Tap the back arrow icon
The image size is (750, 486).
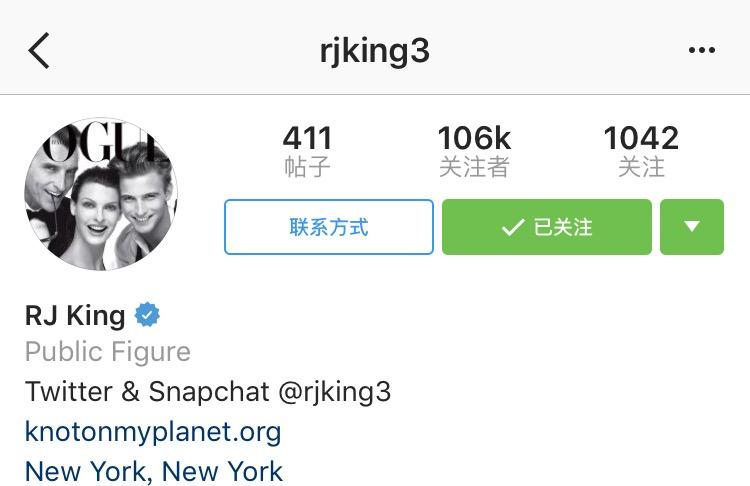(39, 50)
